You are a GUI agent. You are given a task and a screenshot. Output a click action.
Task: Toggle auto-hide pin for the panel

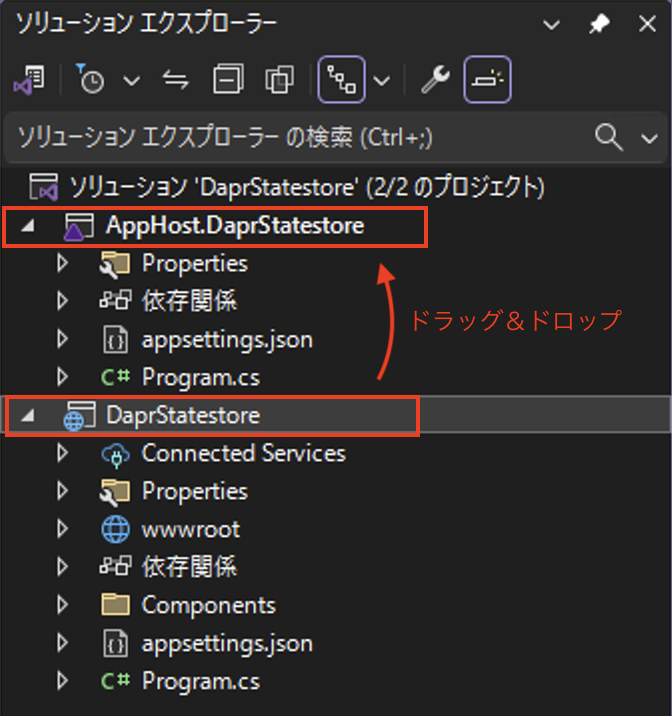[x=599, y=24]
